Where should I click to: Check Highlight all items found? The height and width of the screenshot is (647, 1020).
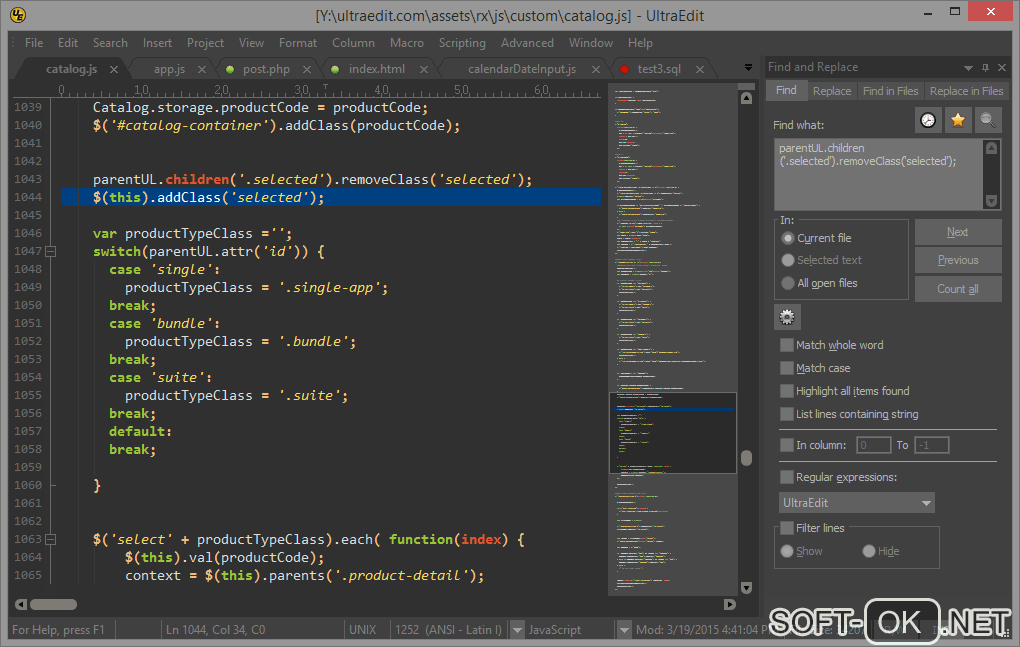[787, 391]
